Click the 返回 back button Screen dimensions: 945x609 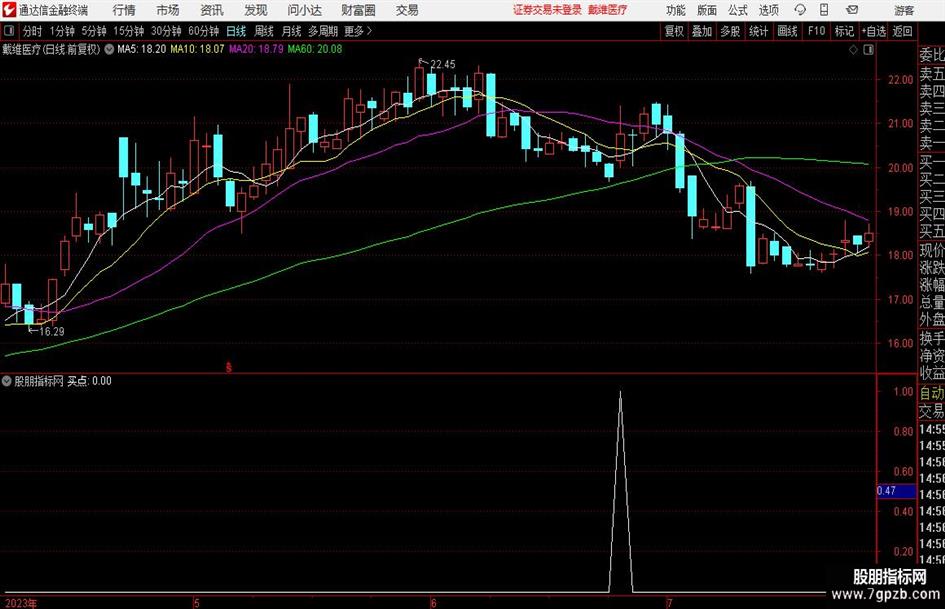point(902,31)
